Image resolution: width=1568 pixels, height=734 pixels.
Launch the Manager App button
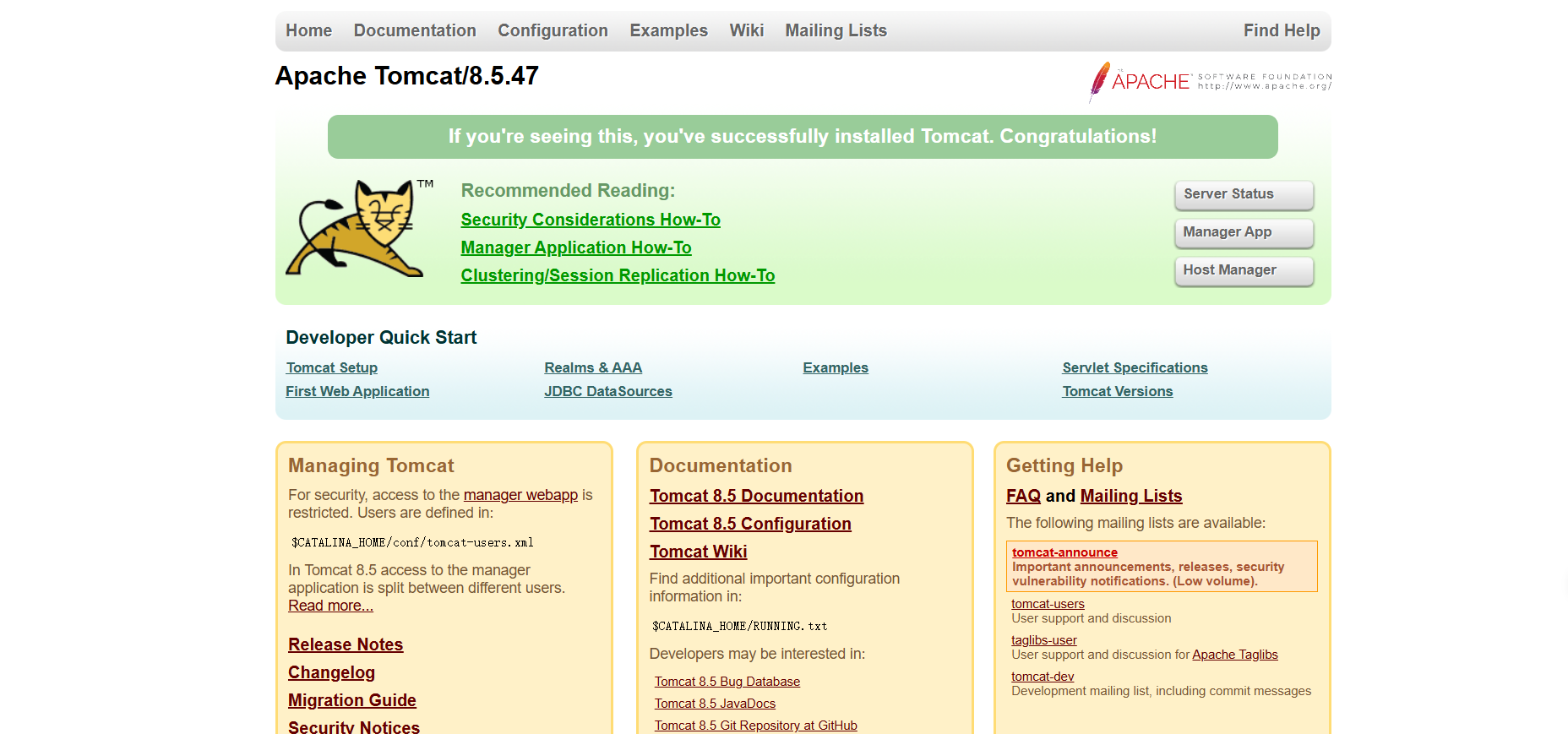pos(1244,232)
